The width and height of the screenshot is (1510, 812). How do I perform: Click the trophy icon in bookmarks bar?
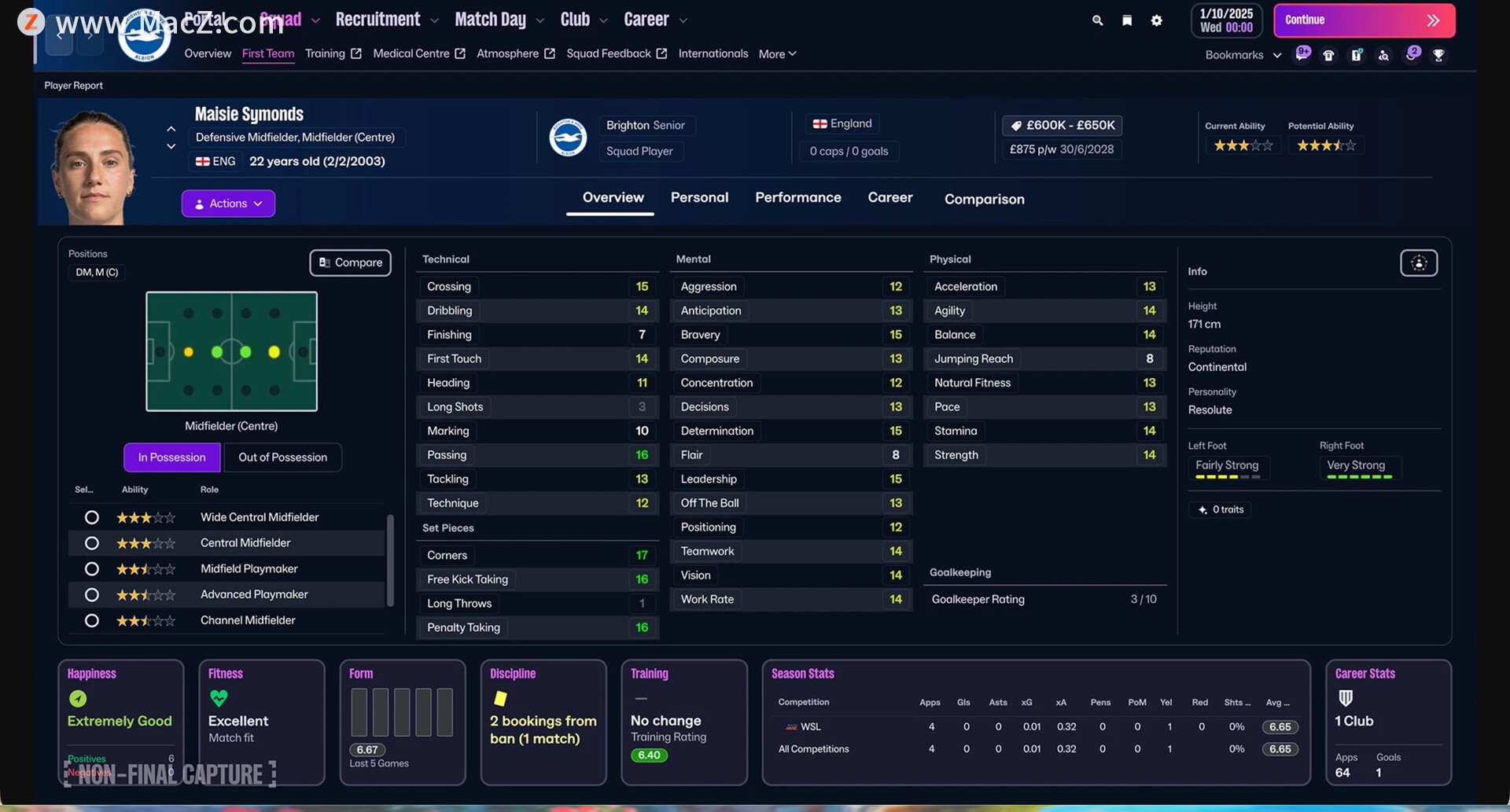tap(1438, 55)
